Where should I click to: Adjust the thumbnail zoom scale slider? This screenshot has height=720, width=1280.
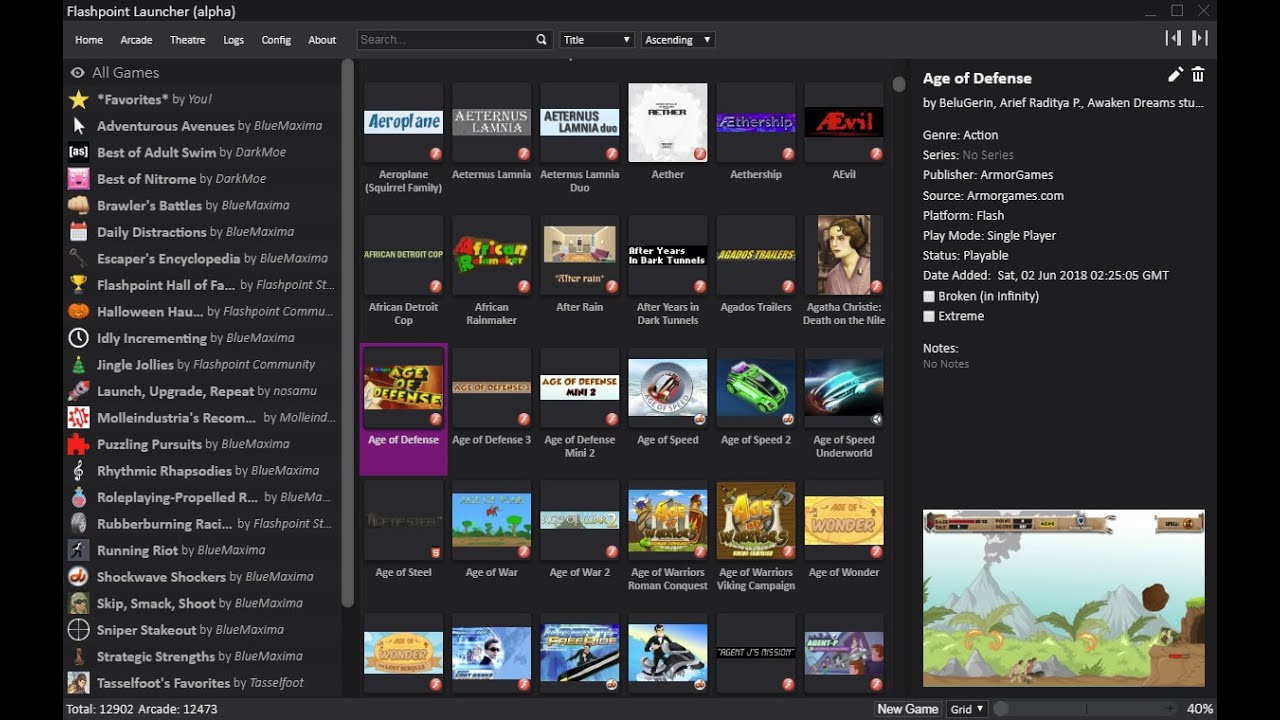[x=1086, y=709]
